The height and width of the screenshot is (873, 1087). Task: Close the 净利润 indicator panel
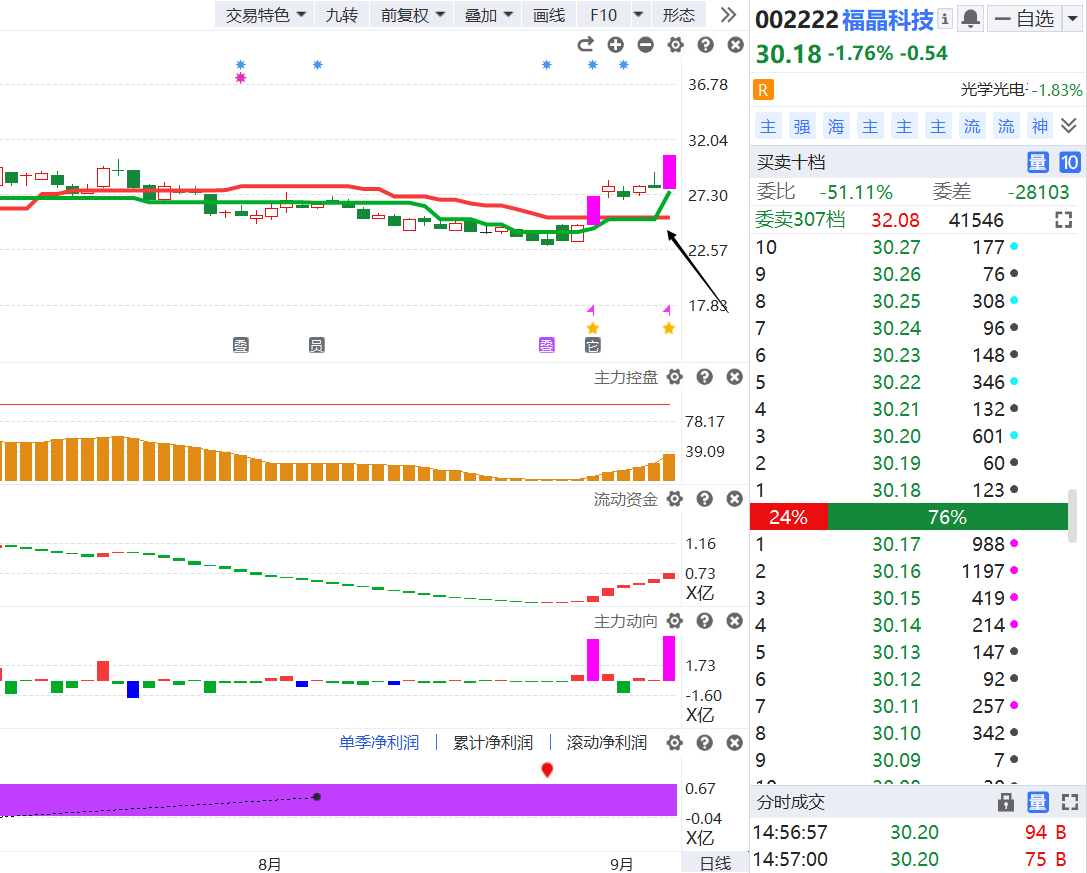[x=735, y=743]
